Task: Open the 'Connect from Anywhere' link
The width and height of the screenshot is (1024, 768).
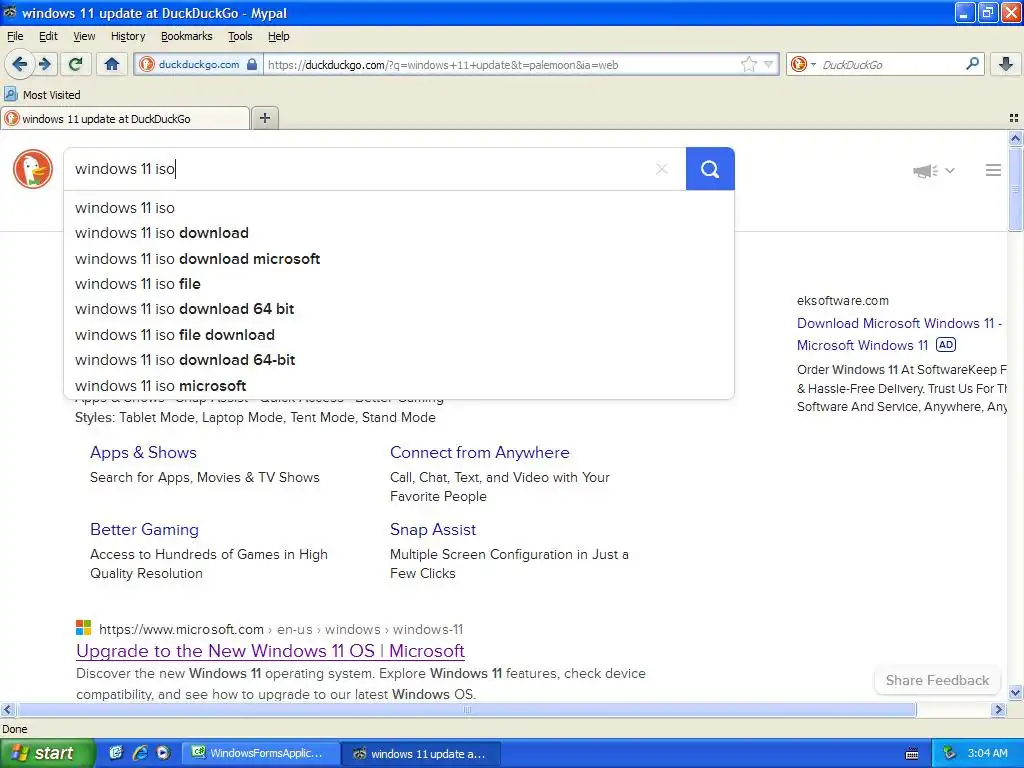Action: 479,453
